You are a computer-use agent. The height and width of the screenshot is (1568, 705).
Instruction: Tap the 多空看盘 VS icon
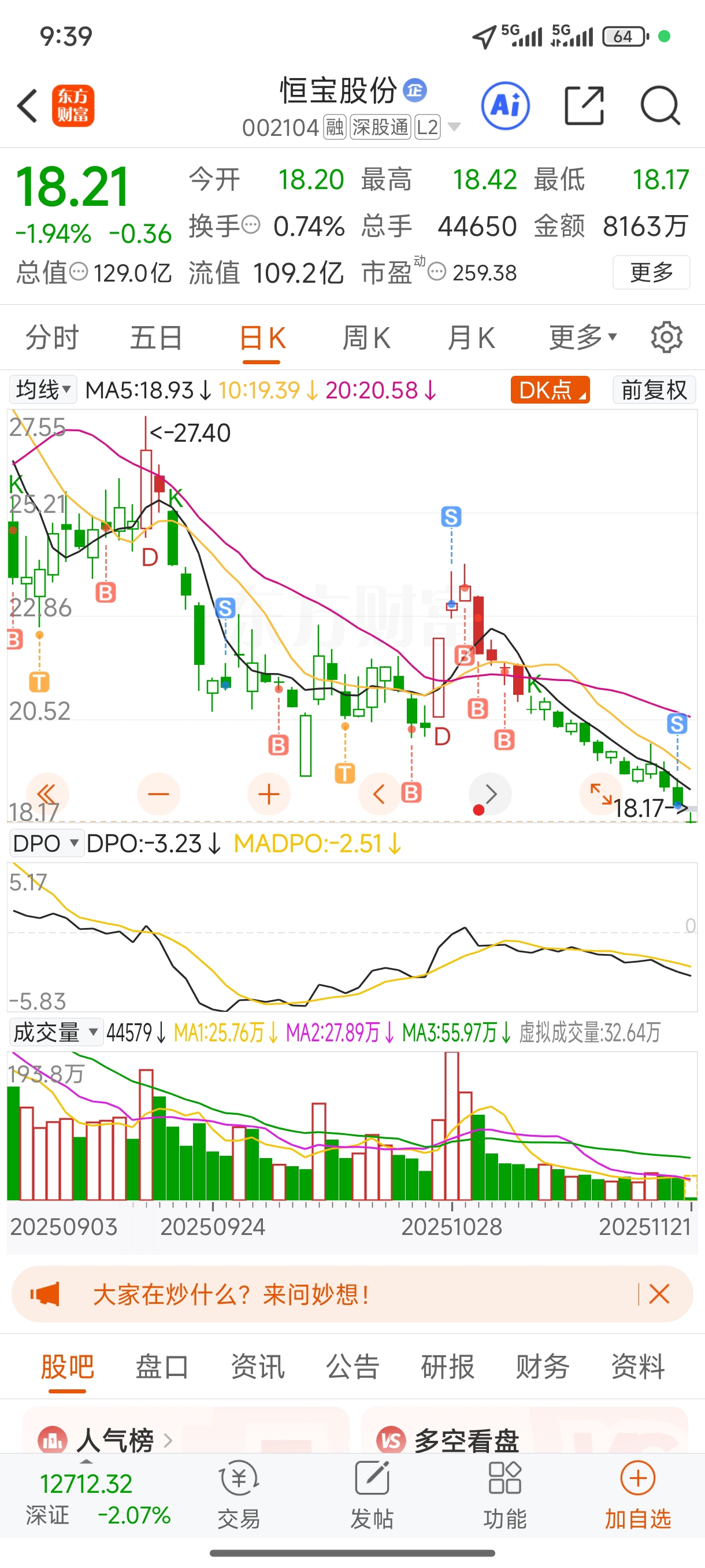pyautogui.click(x=391, y=1440)
